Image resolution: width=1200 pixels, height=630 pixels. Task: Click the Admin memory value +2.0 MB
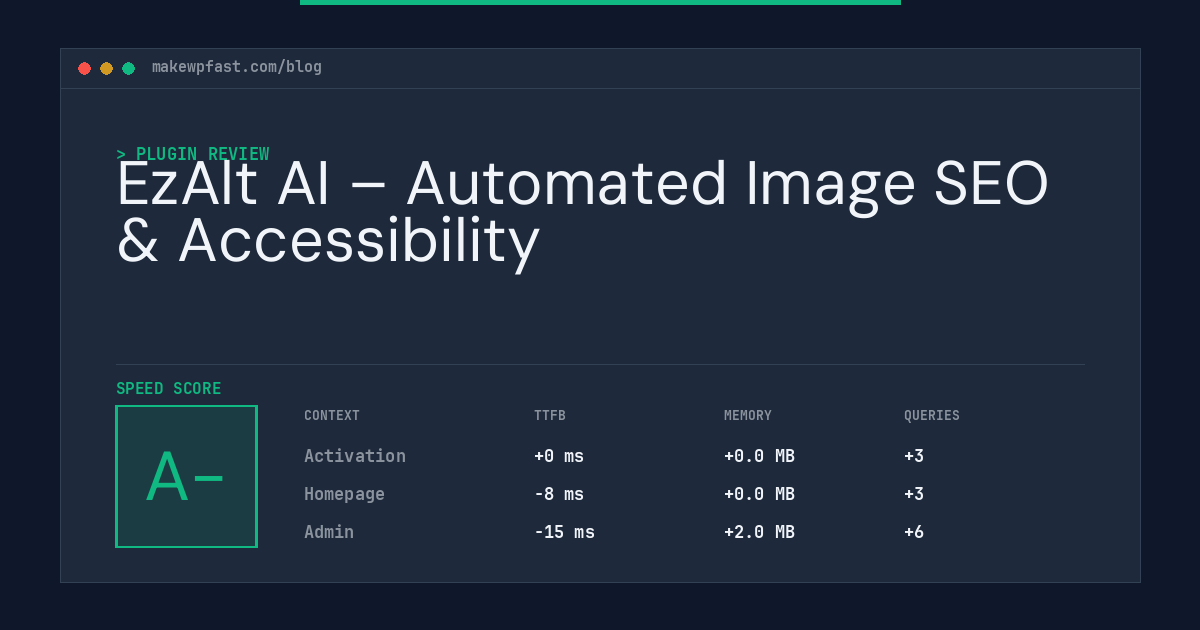pyautogui.click(x=759, y=532)
